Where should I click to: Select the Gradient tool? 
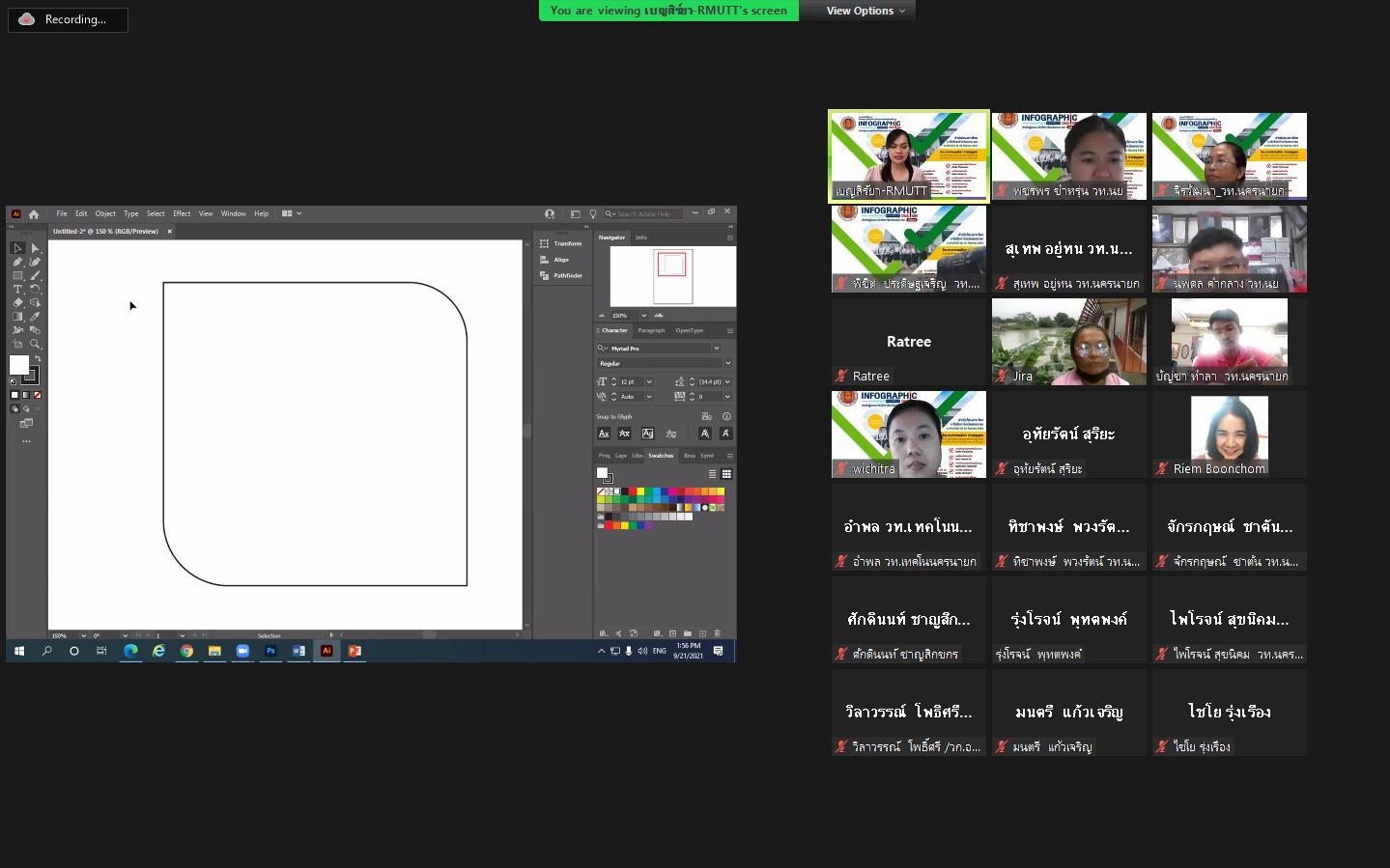click(x=17, y=316)
